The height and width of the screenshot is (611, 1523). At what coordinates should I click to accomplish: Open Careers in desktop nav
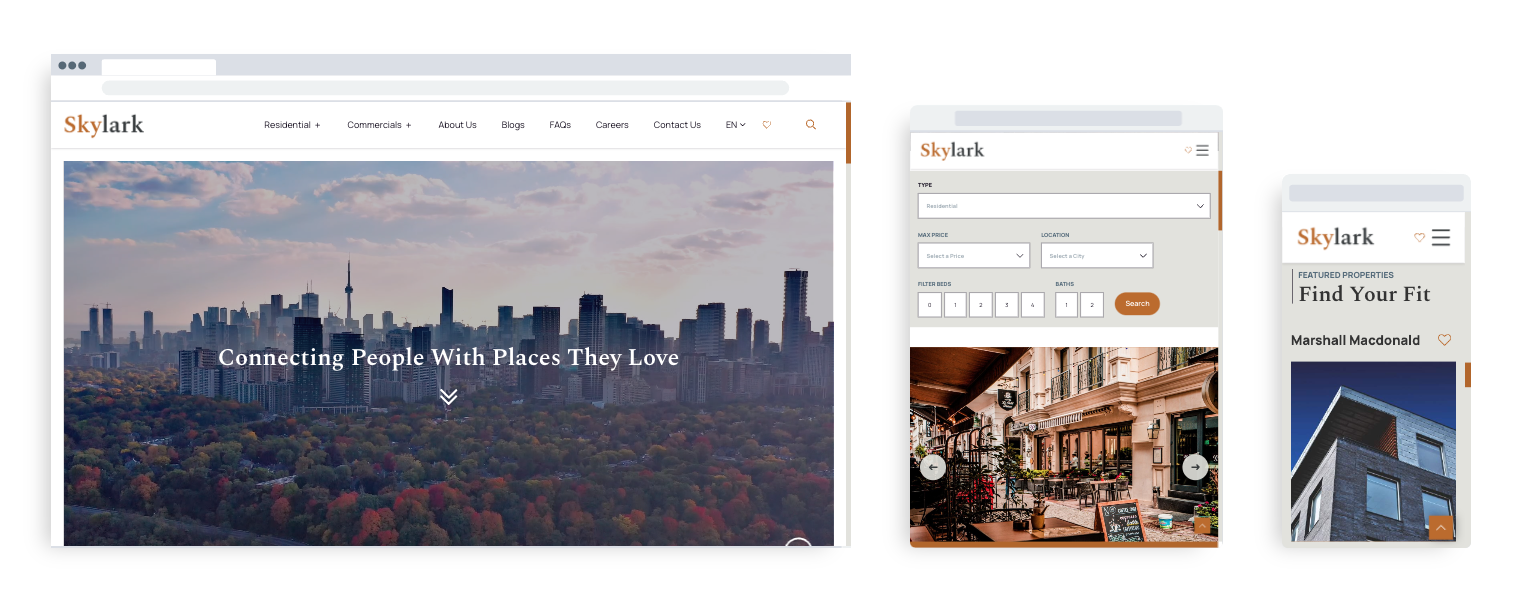tap(612, 125)
